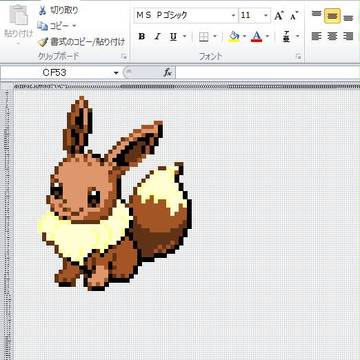This screenshot has width=360, height=360.
Task: Open the fill color dropdown arrow
Action: click(244, 36)
